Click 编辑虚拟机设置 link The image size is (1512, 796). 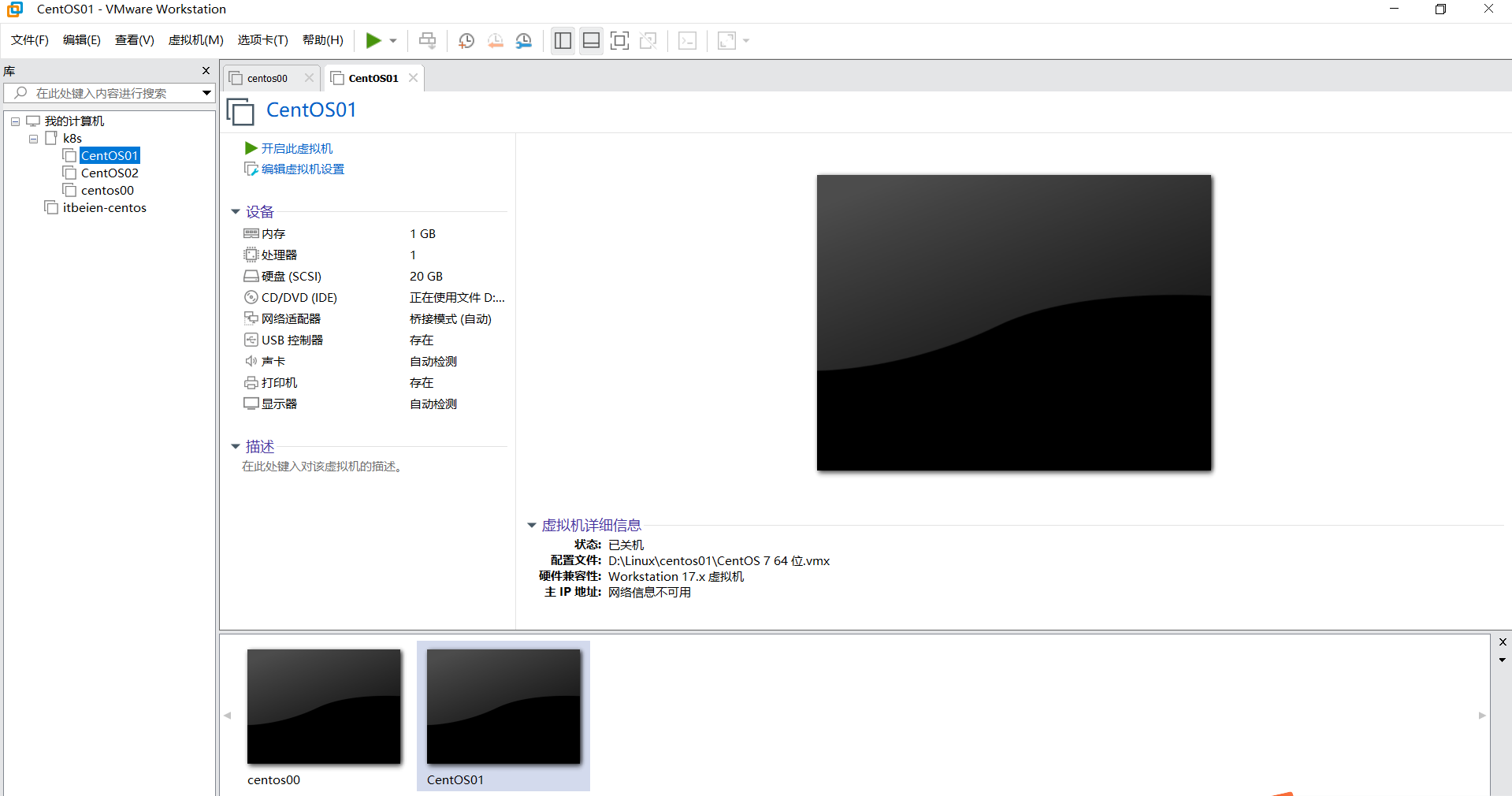[x=303, y=169]
